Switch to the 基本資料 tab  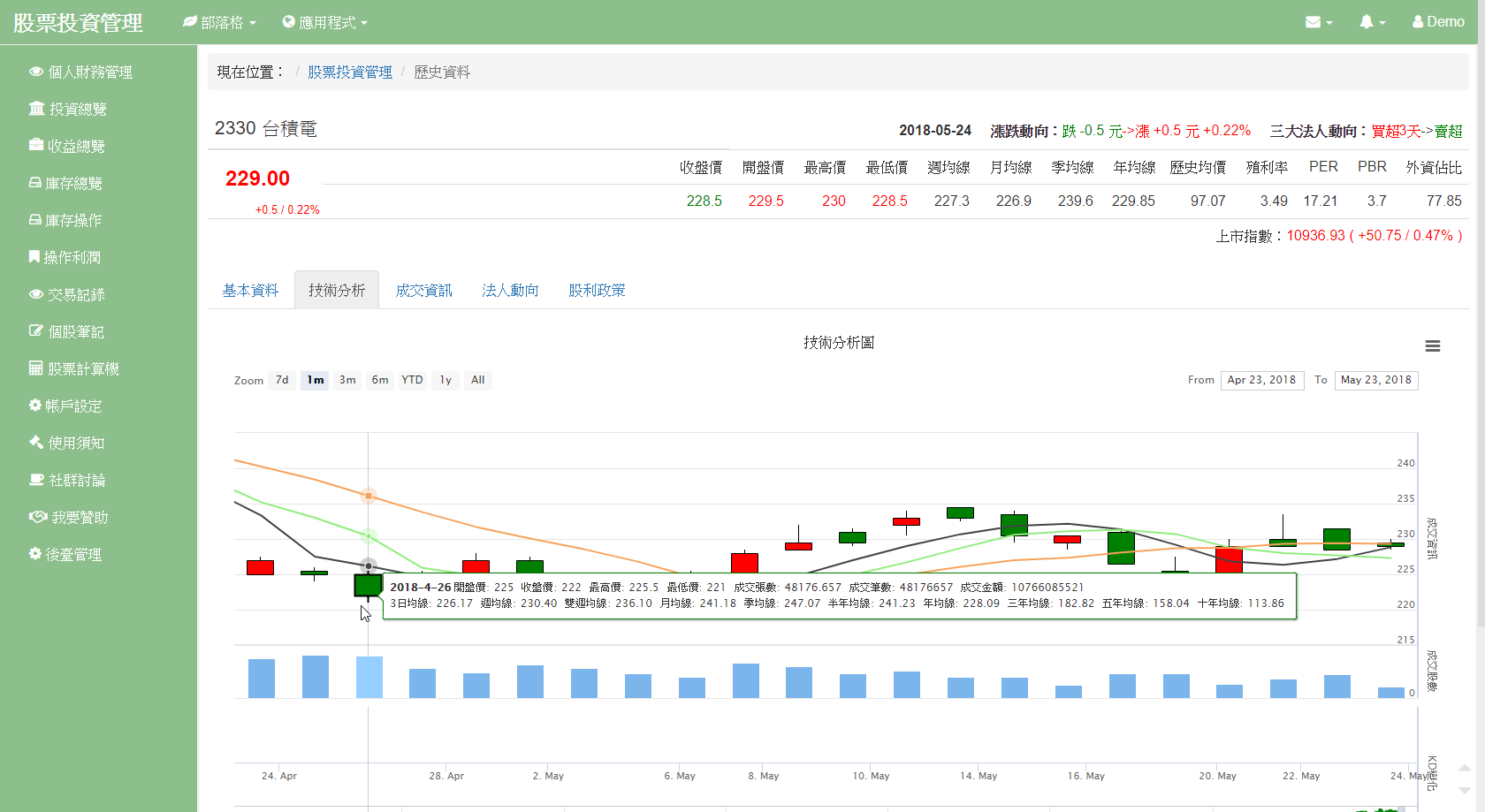click(250, 291)
